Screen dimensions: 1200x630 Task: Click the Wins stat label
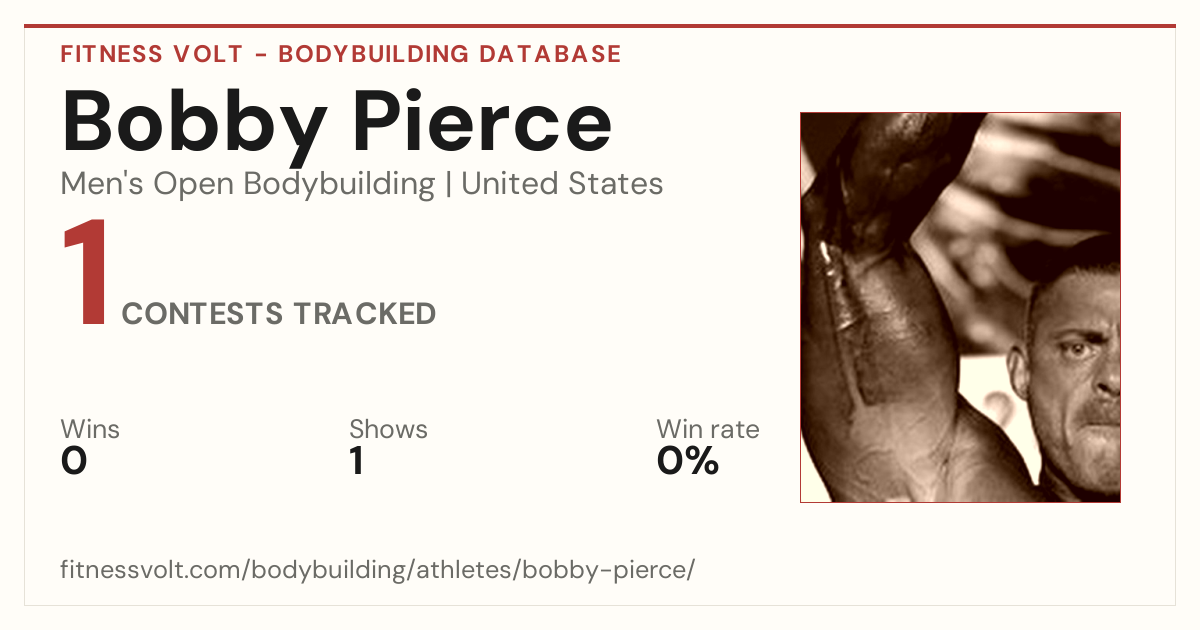(90, 430)
